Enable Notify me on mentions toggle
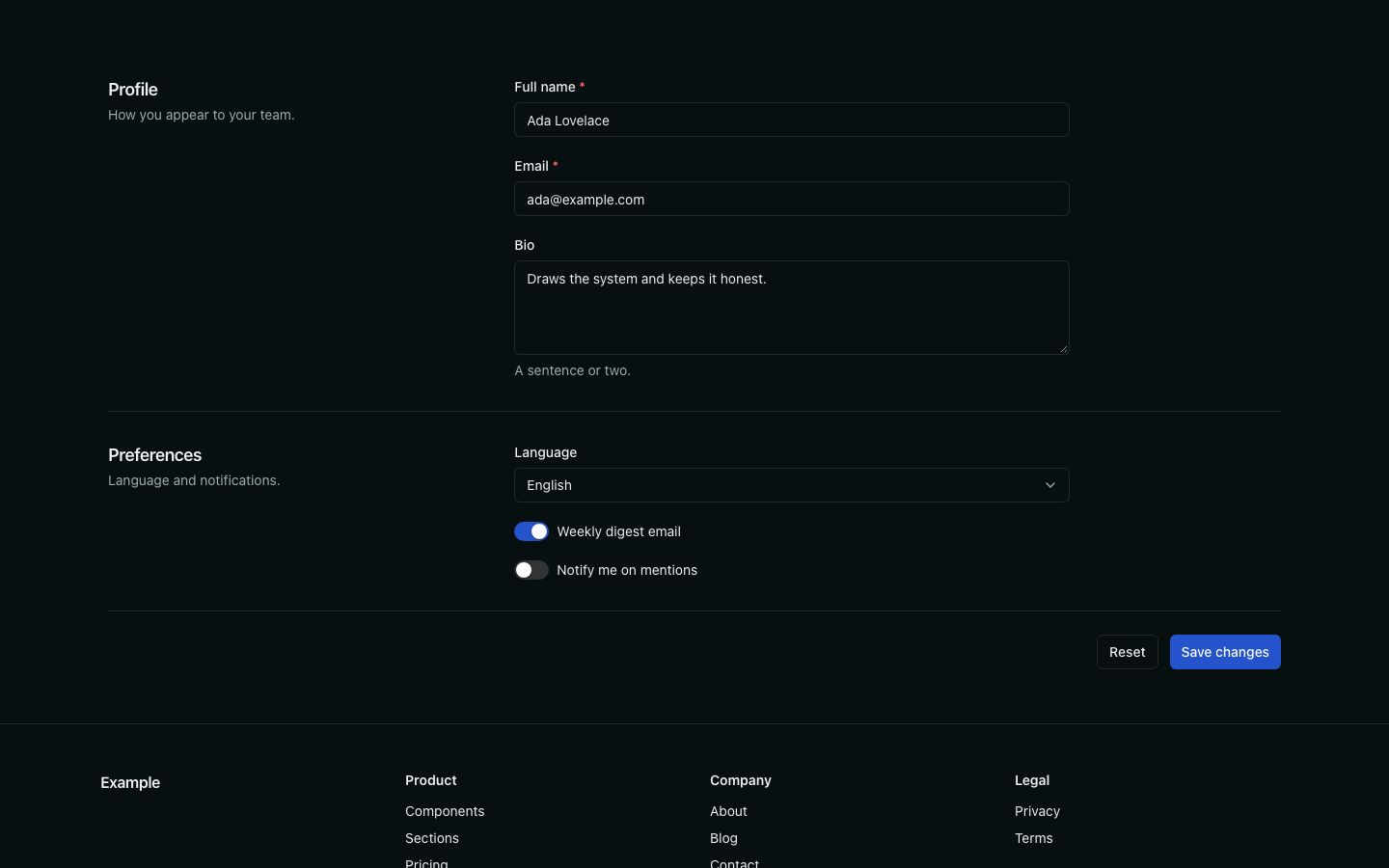 coord(531,570)
